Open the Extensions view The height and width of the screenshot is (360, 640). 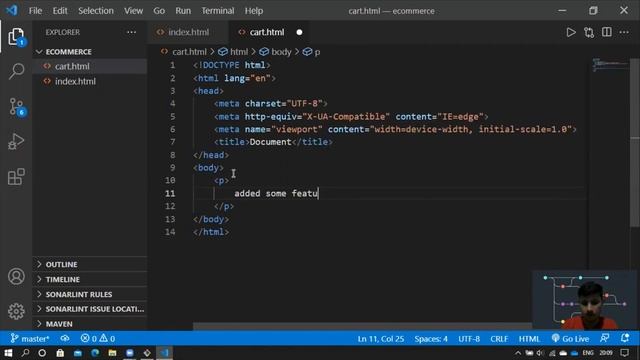pyautogui.click(x=16, y=176)
